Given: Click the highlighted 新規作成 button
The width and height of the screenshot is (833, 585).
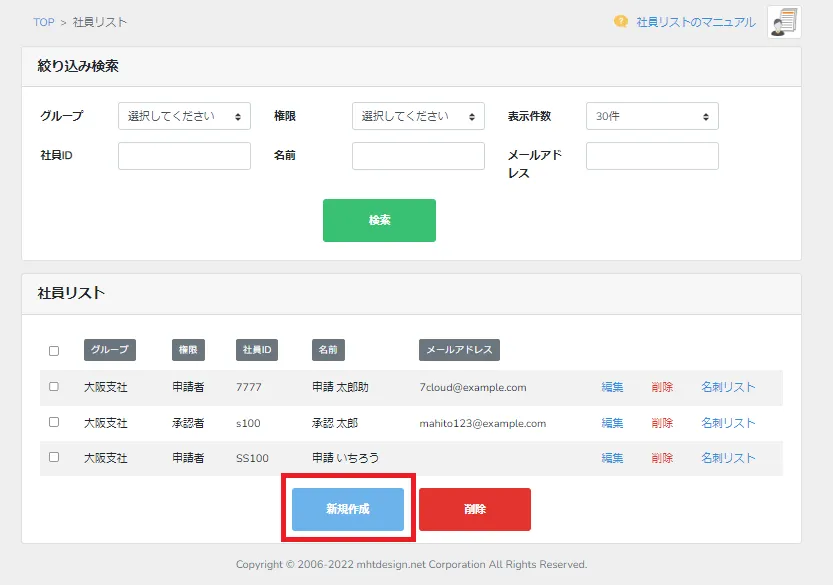Looking at the screenshot, I should (348, 509).
